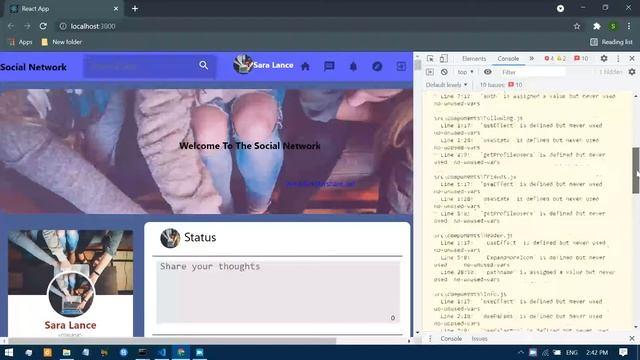Switch to Visual Studio Code in the taskbar
The width and height of the screenshot is (640, 360).
pos(162,352)
